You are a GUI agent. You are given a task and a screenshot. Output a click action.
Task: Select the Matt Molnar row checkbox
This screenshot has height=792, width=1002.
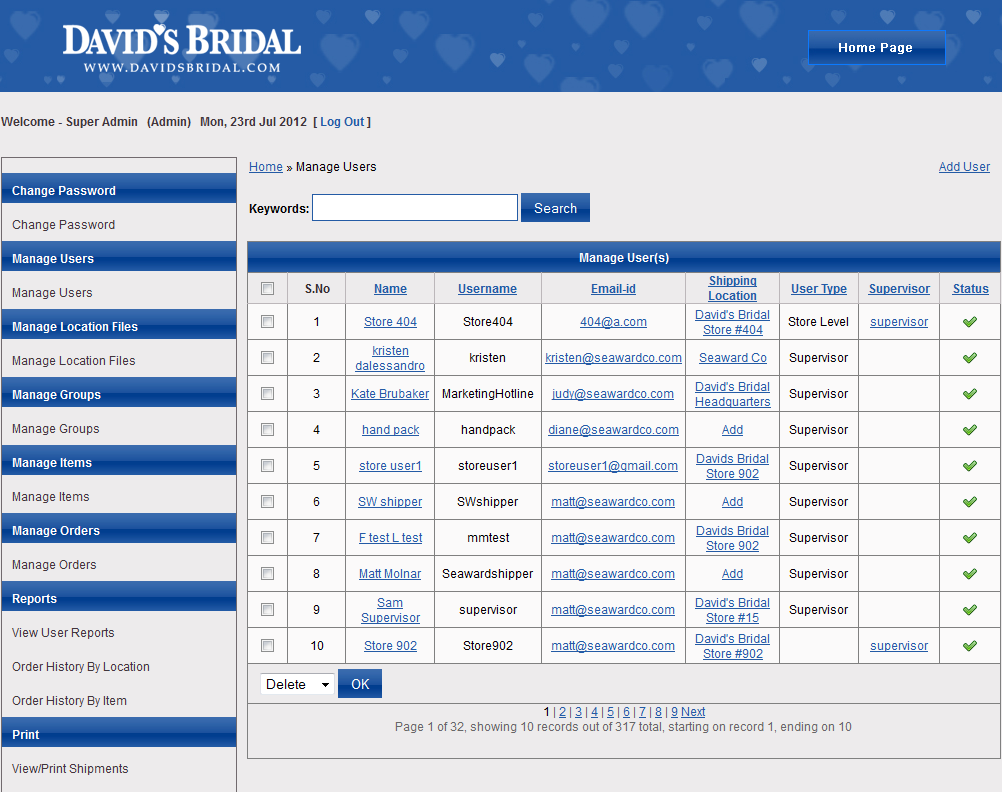tap(267, 573)
